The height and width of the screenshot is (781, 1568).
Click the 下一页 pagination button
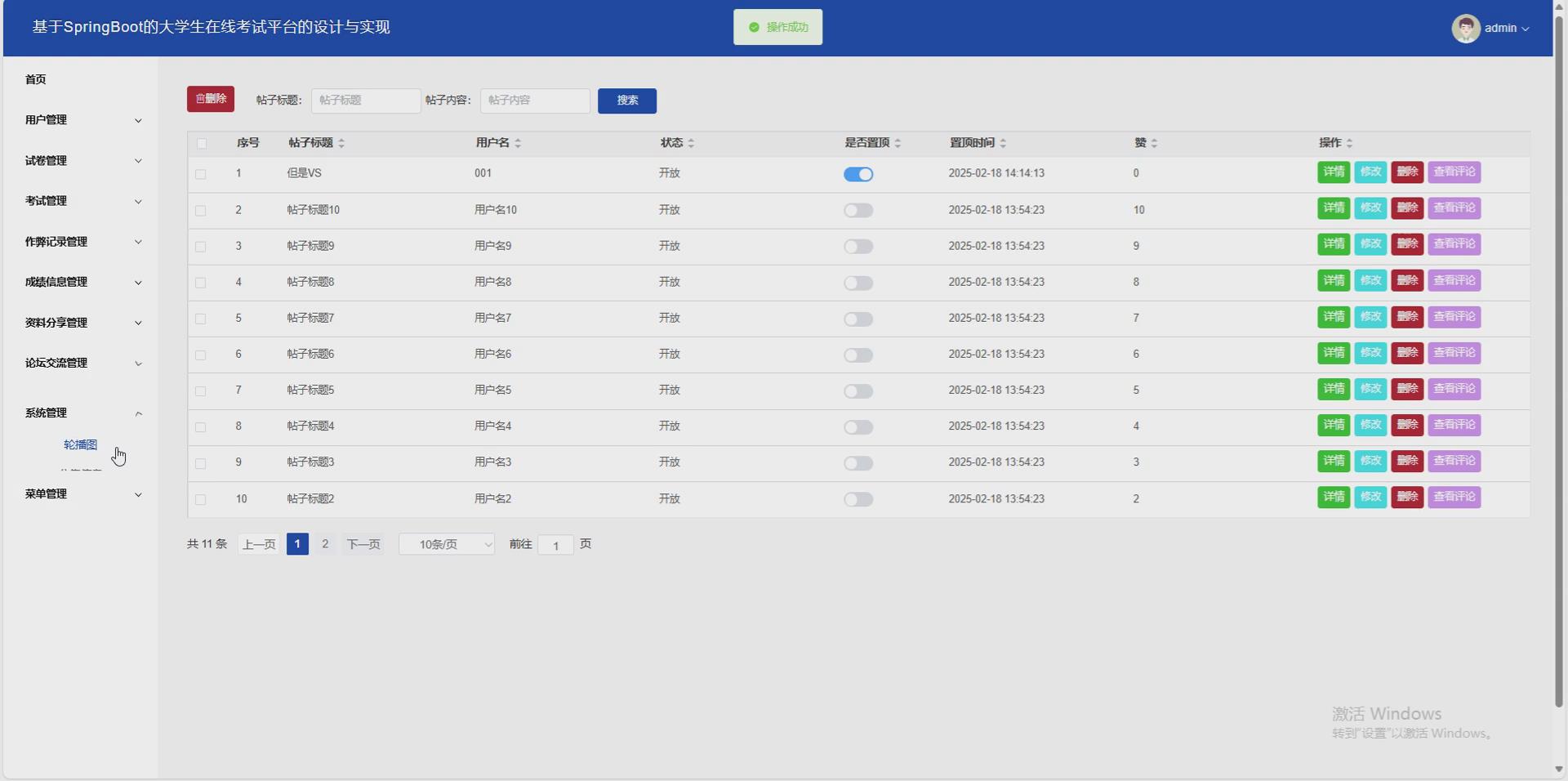point(363,544)
